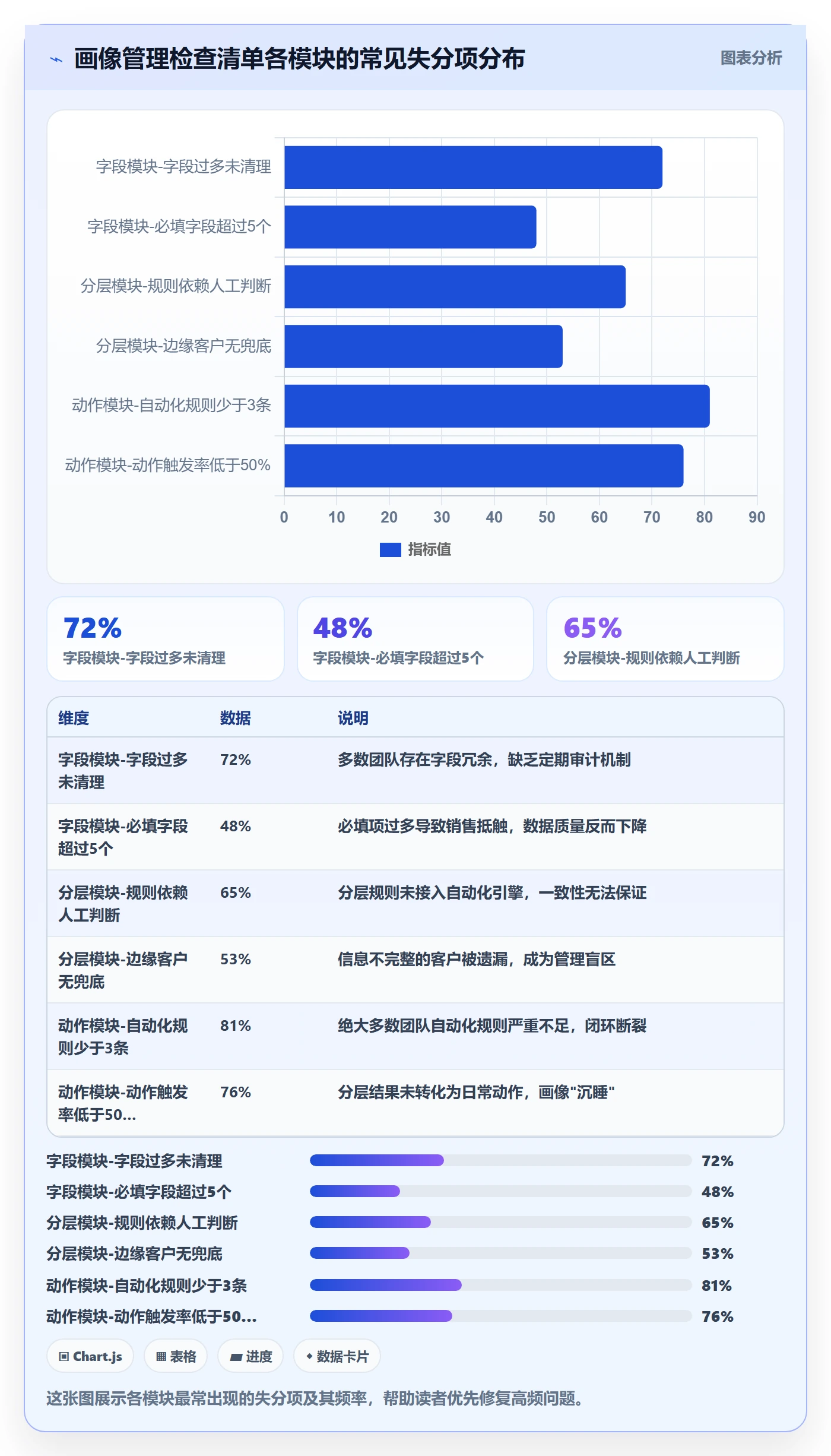Click the 48% progress bar

click(500, 1191)
